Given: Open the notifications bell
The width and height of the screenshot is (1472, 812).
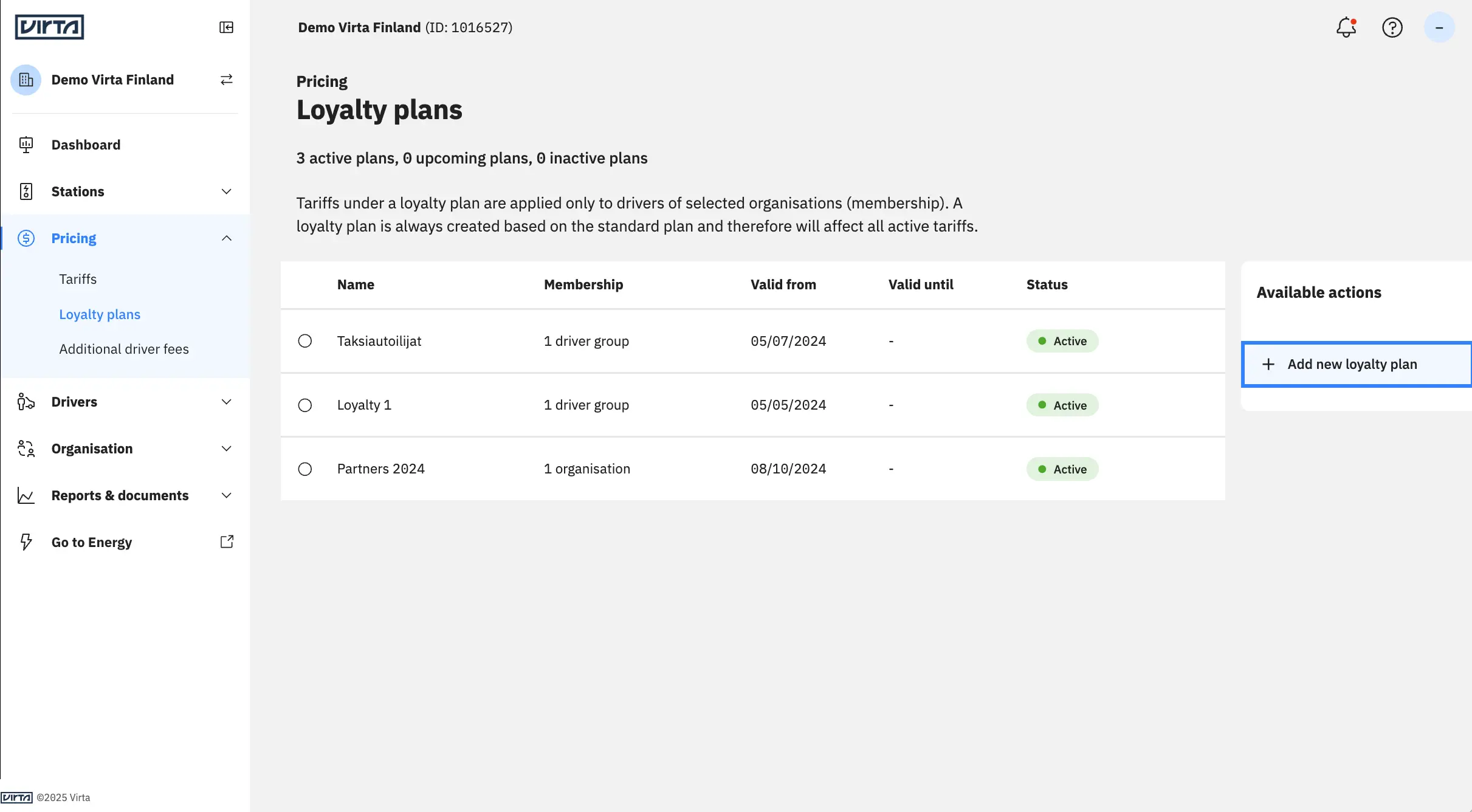Looking at the screenshot, I should pos(1346,27).
